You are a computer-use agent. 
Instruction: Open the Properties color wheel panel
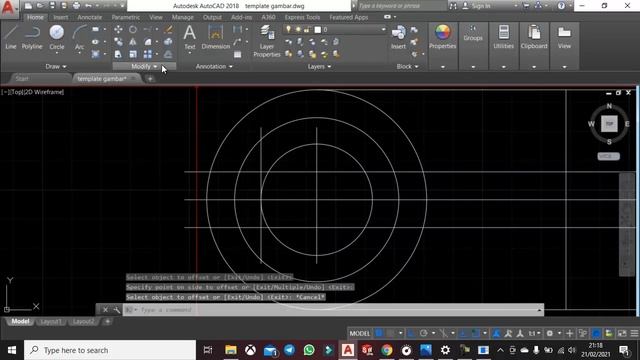[x=442, y=37]
